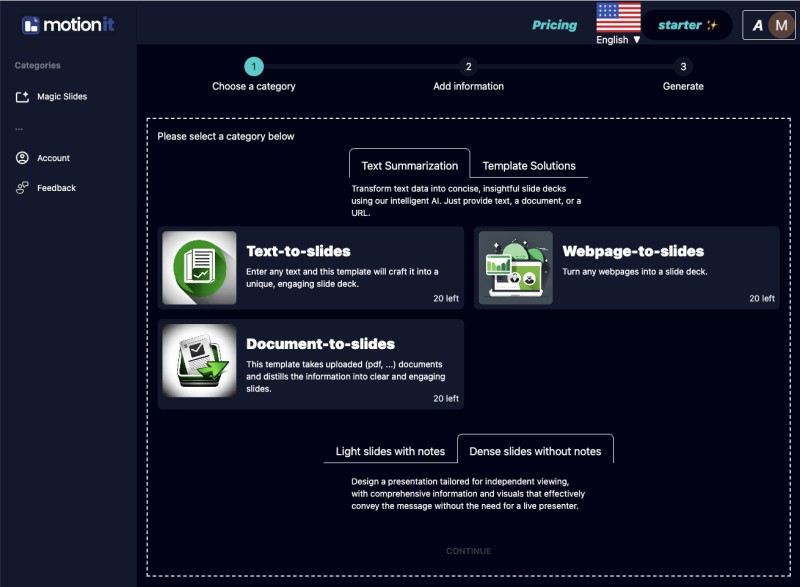Image resolution: width=800 pixels, height=587 pixels.
Task: Click the 'Choose a category' step label
Action: pos(254,86)
